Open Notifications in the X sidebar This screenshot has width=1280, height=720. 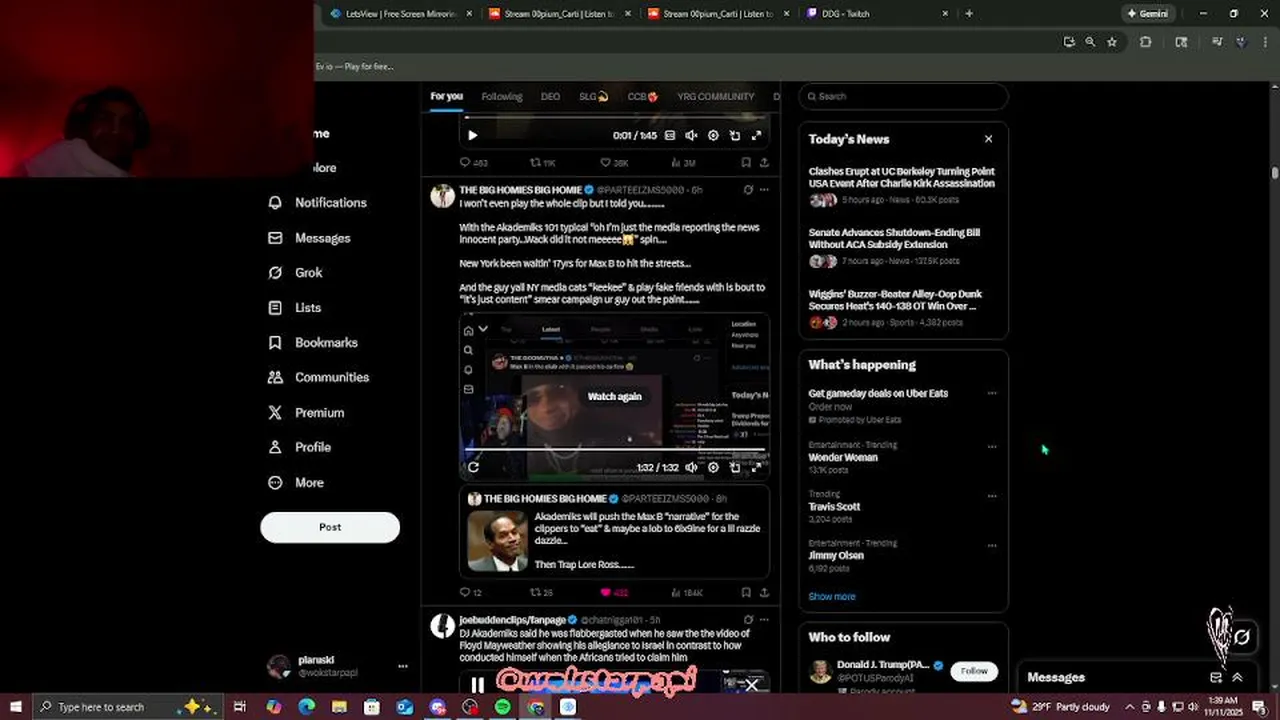click(318, 202)
